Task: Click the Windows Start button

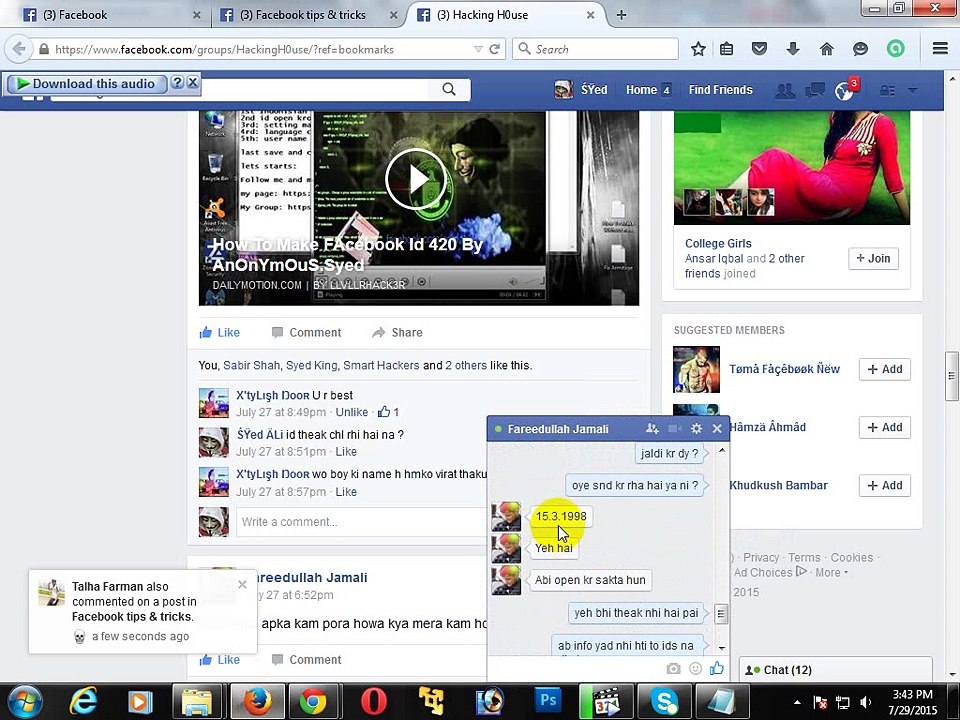Action: (25, 702)
